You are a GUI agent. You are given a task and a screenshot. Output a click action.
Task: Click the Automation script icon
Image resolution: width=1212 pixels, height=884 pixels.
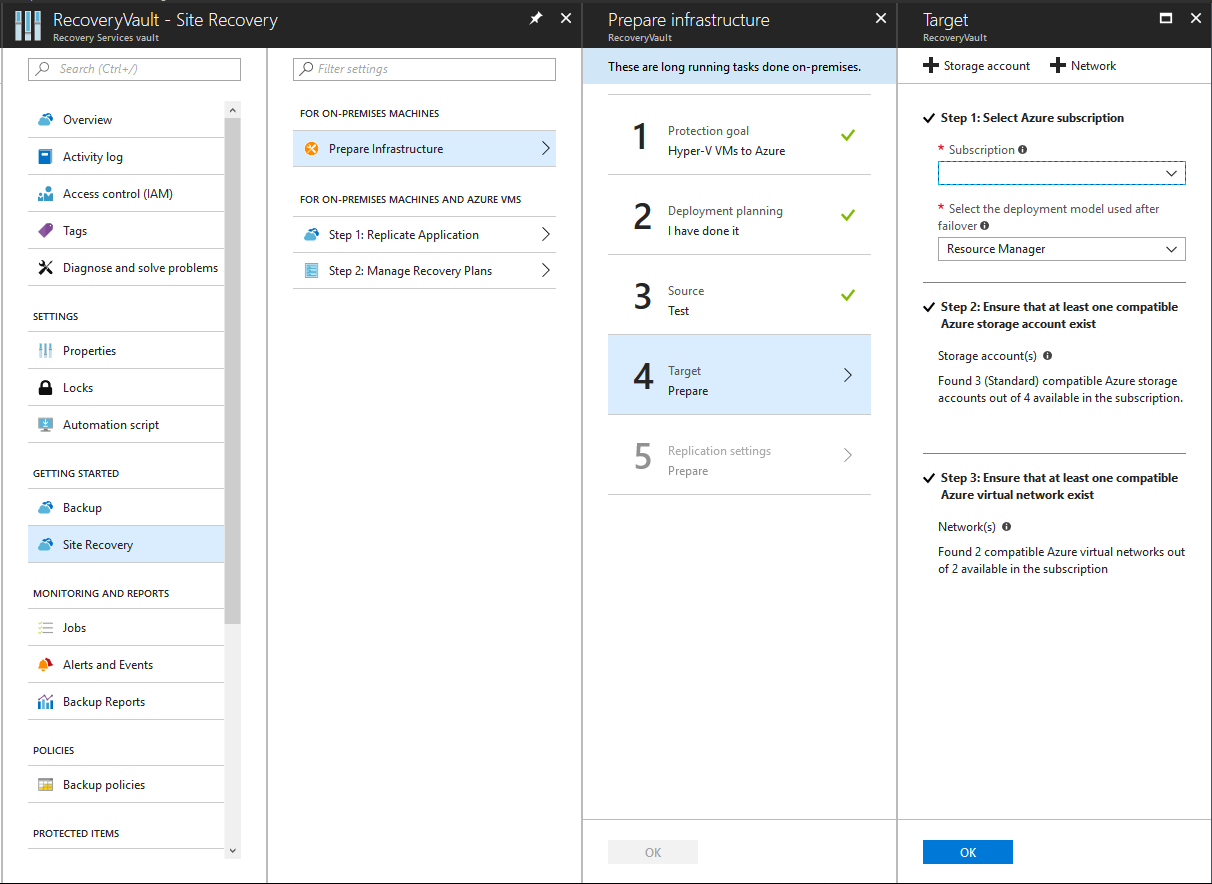pyautogui.click(x=45, y=425)
